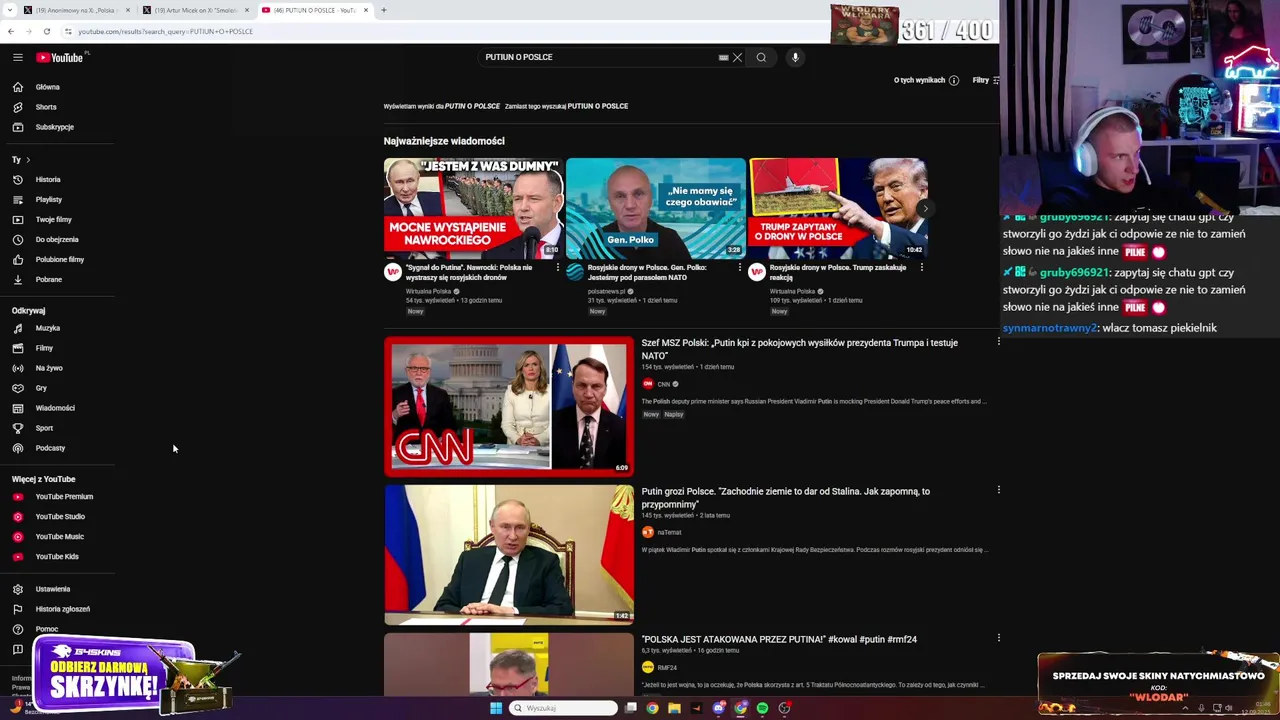Open the naTemat channel link

click(x=669, y=532)
